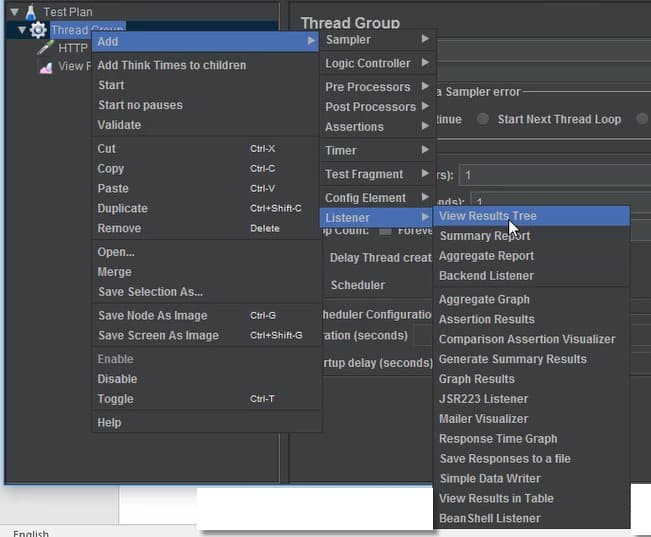The height and width of the screenshot is (537, 651).
Task: Expand the Logic Controller submenu
Action: click(x=377, y=64)
